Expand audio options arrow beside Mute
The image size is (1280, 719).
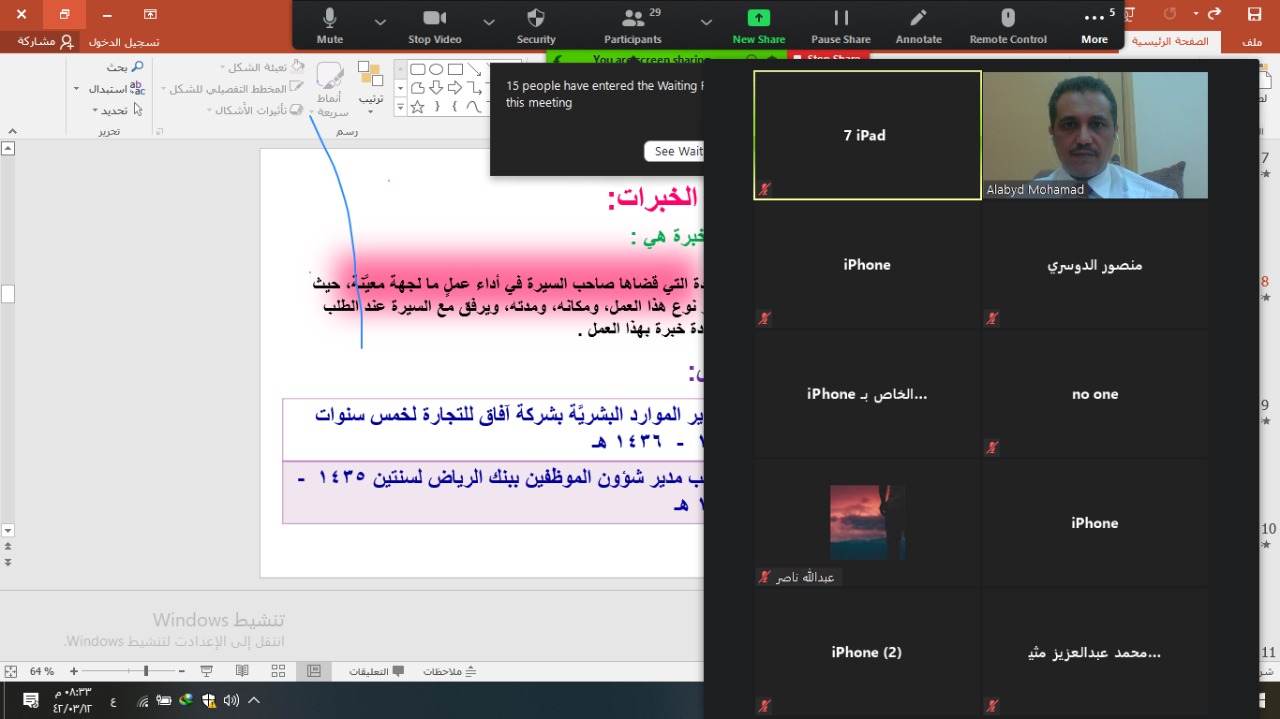(380, 21)
